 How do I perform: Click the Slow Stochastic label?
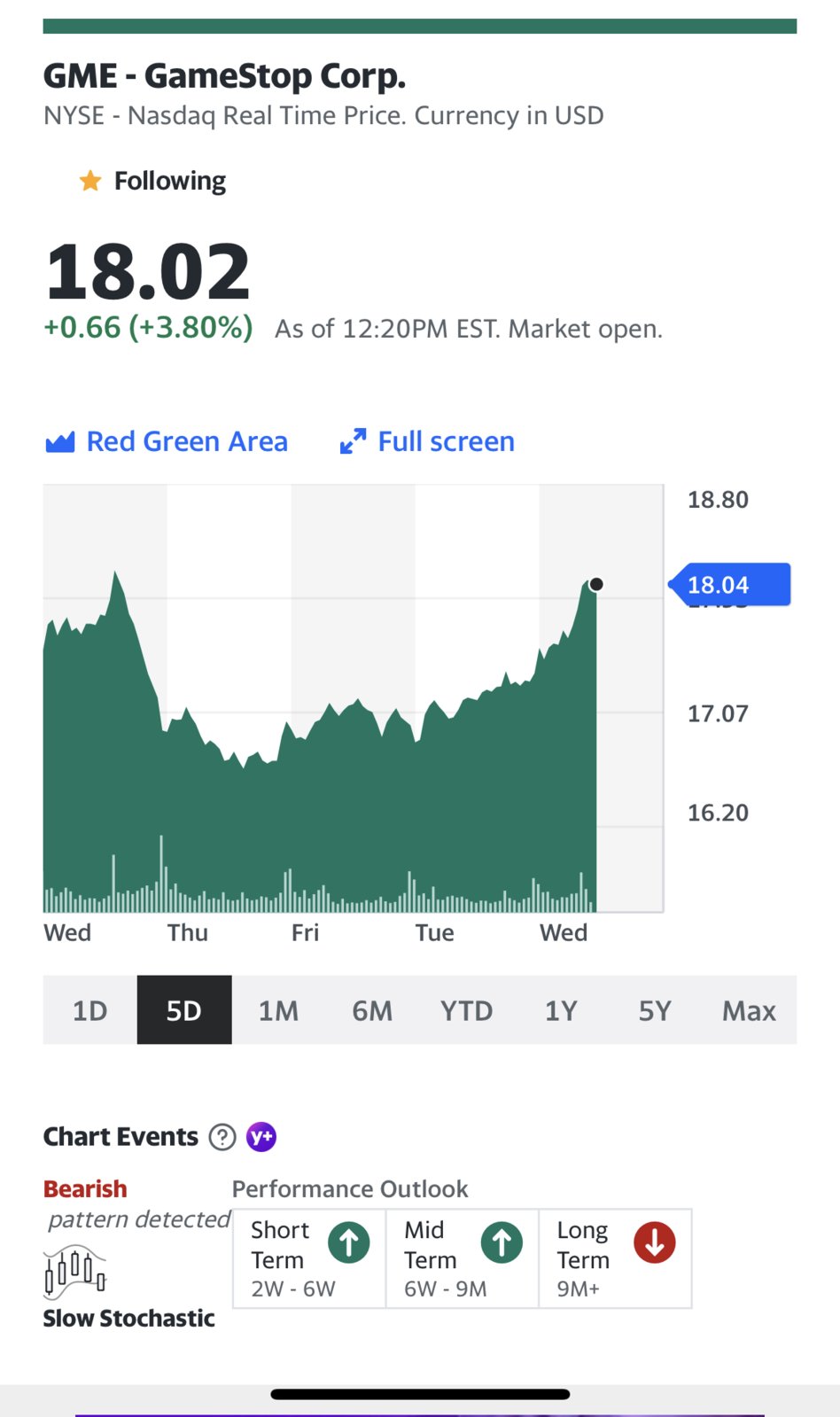pyautogui.click(x=129, y=1319)
